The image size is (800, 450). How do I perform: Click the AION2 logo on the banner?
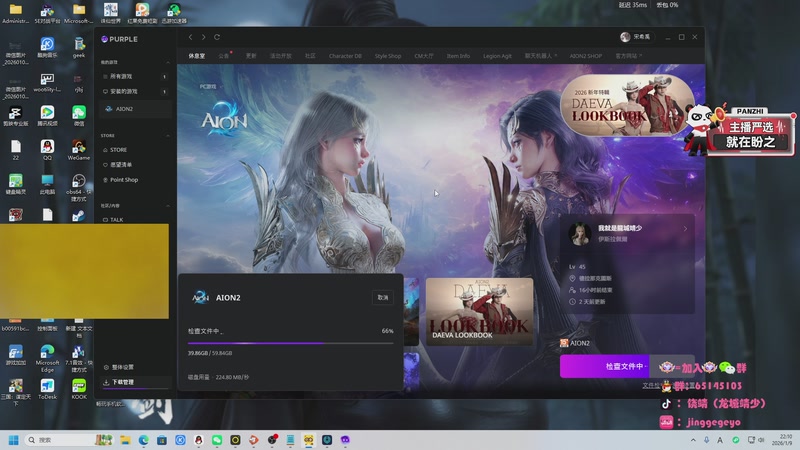[224, 119]
